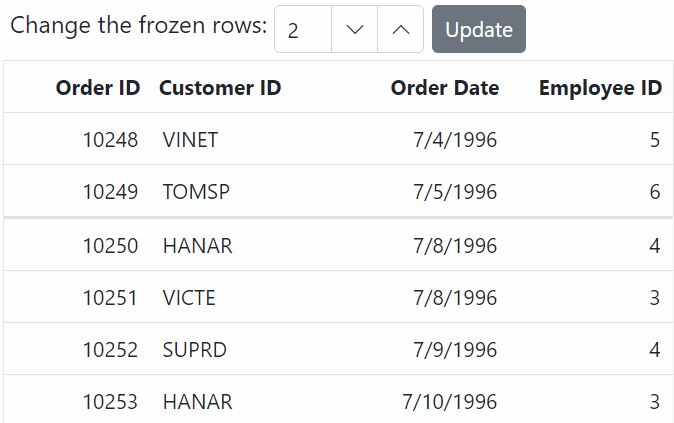
Task: Click the VICTE customer cell
Action: coord(189,298)
